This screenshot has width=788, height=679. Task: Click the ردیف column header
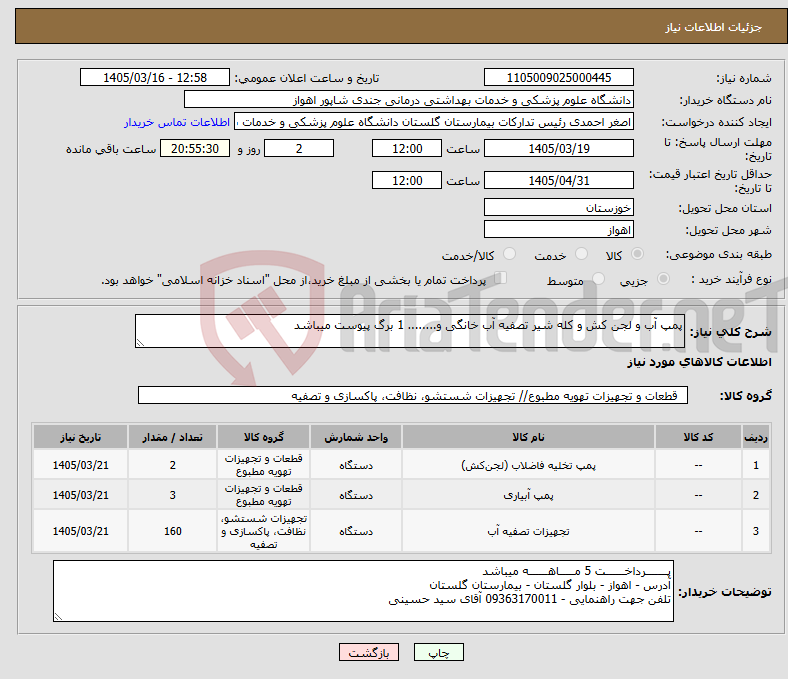755,437
